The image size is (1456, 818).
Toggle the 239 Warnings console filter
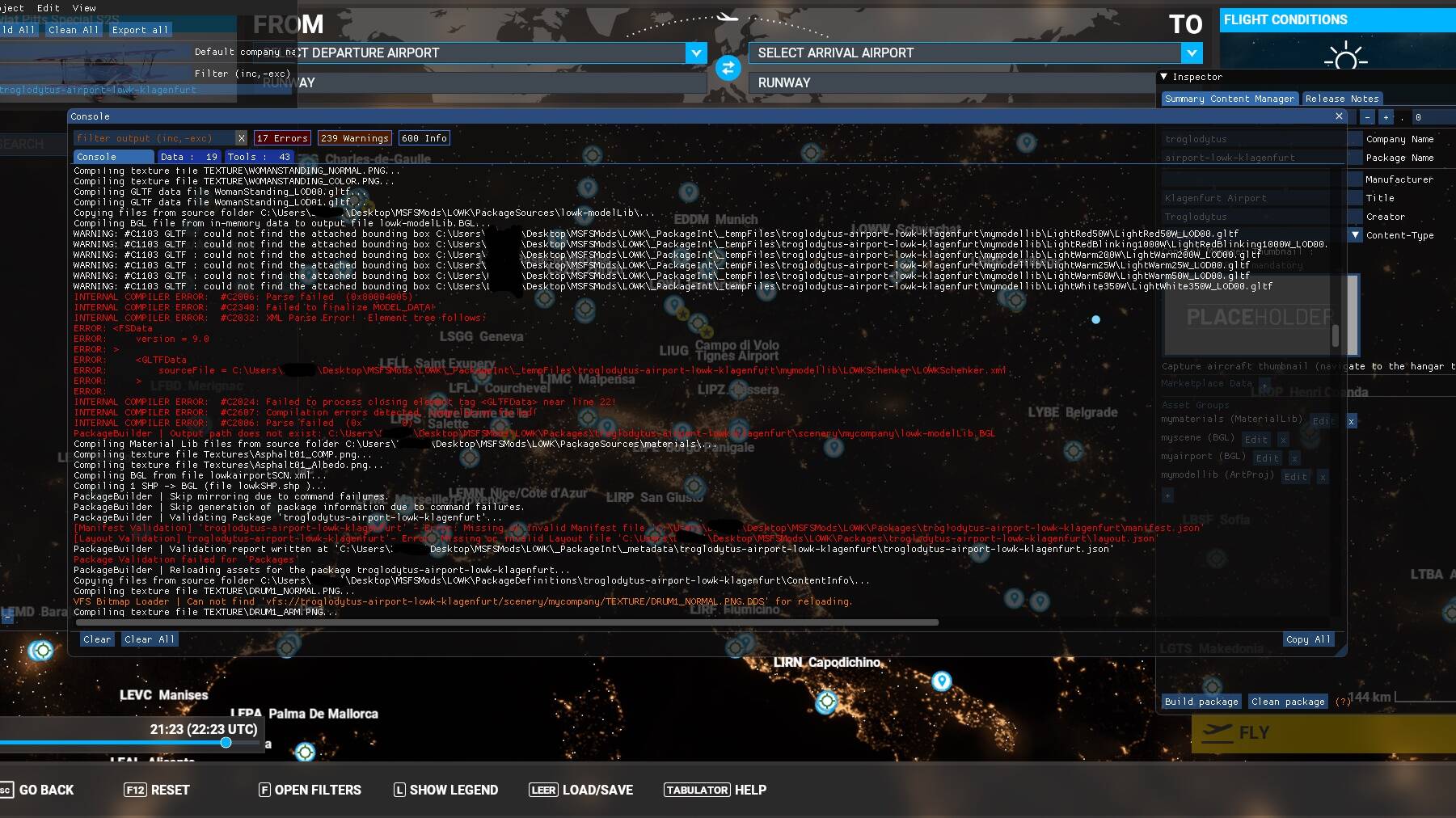(x=354, y=137)
